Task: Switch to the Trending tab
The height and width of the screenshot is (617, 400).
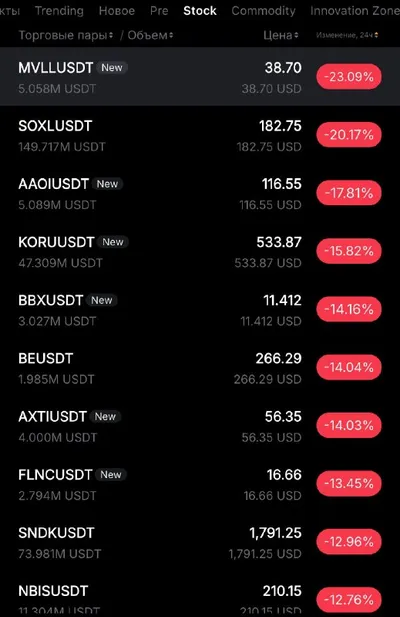Action: (x=59, y=11)
